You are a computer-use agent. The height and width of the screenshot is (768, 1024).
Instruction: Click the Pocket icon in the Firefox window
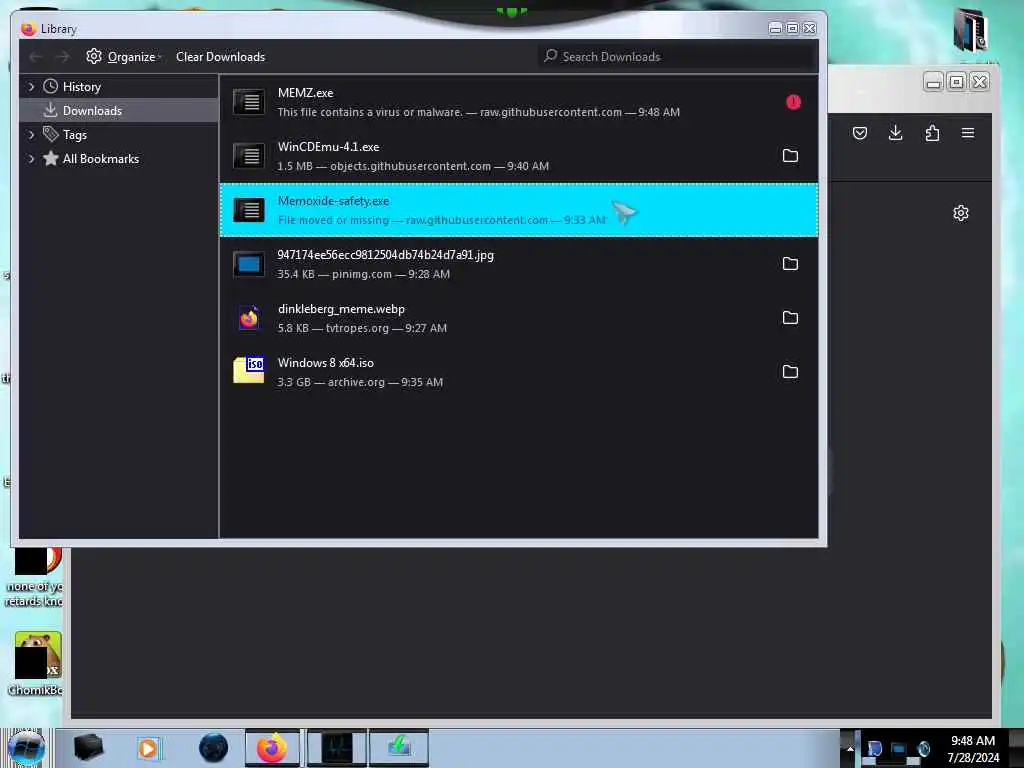(x=859, y=133)
